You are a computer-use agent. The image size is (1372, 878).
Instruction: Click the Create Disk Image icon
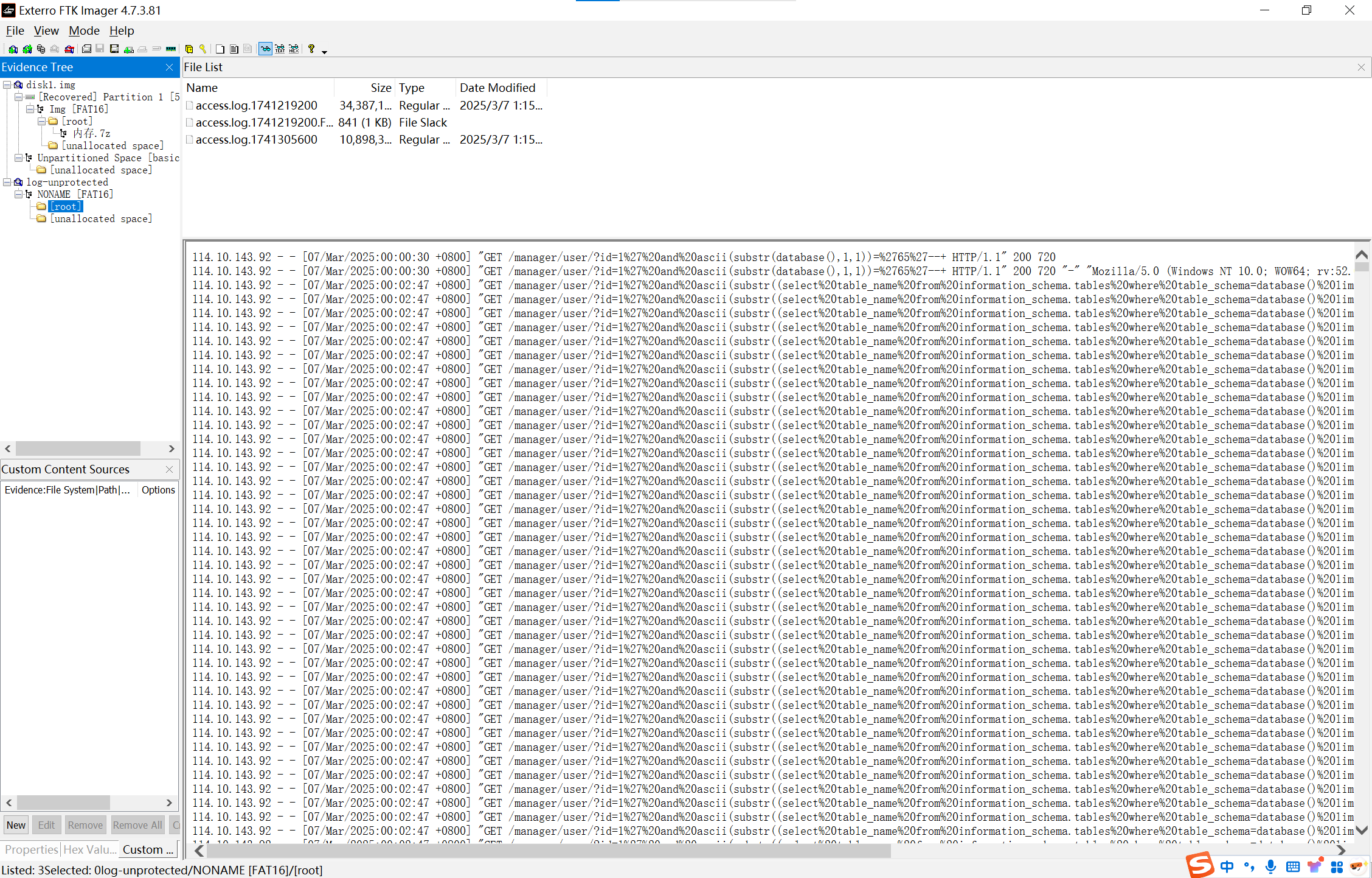86,49
